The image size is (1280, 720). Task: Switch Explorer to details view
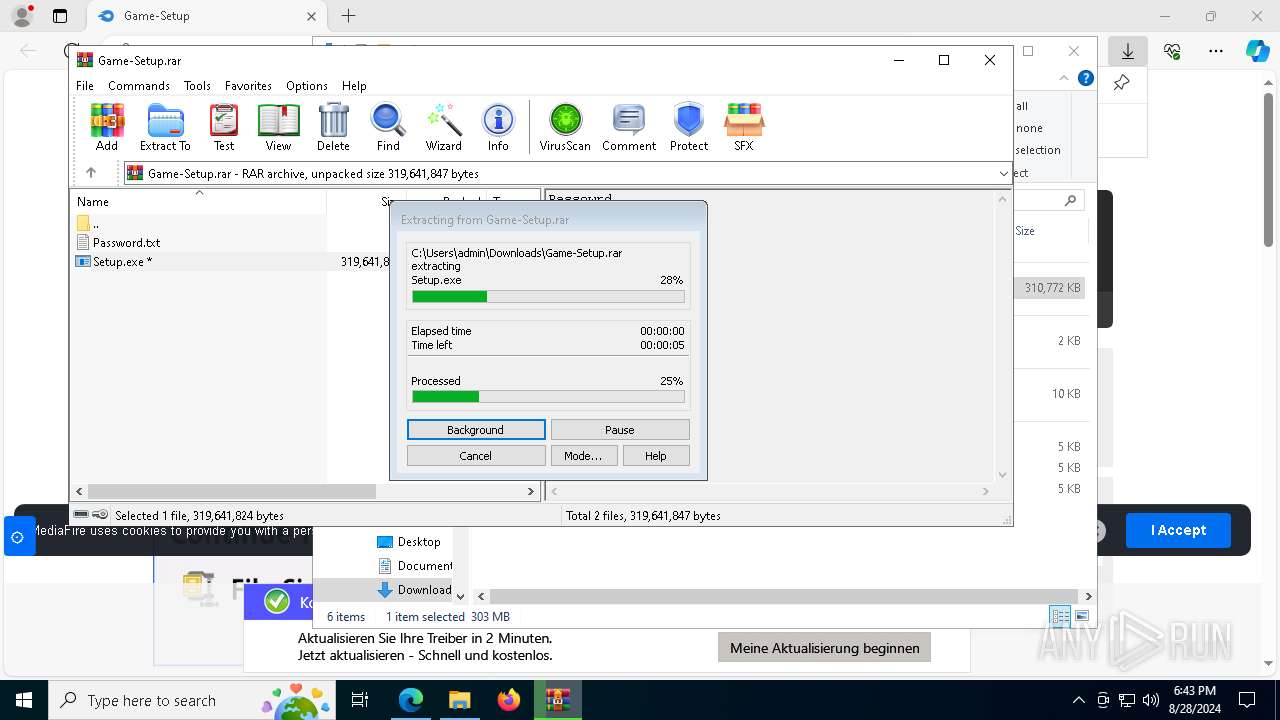click(x=1060, y=616)
